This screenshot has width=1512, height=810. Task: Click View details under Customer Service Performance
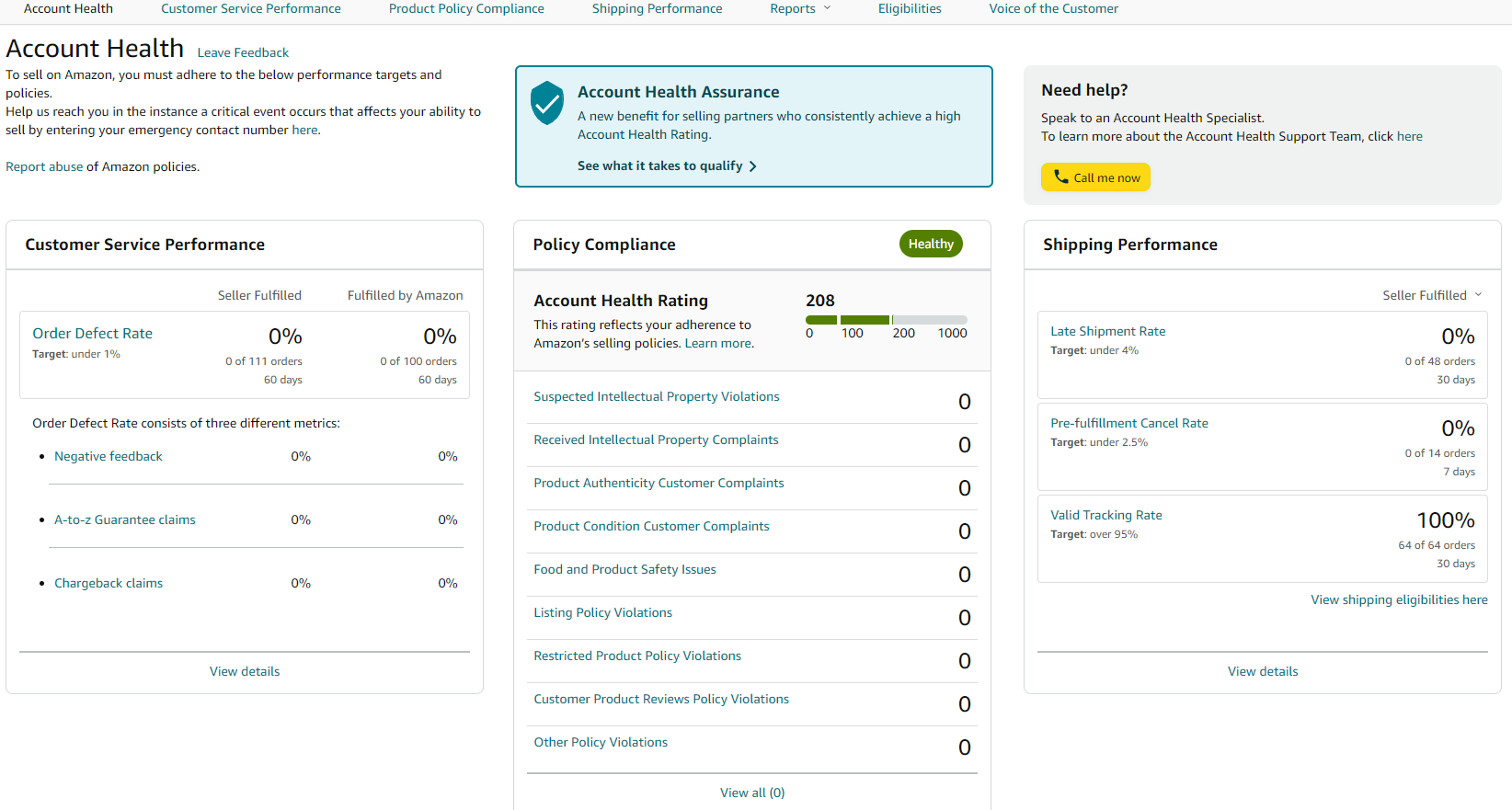click(245, 671)
